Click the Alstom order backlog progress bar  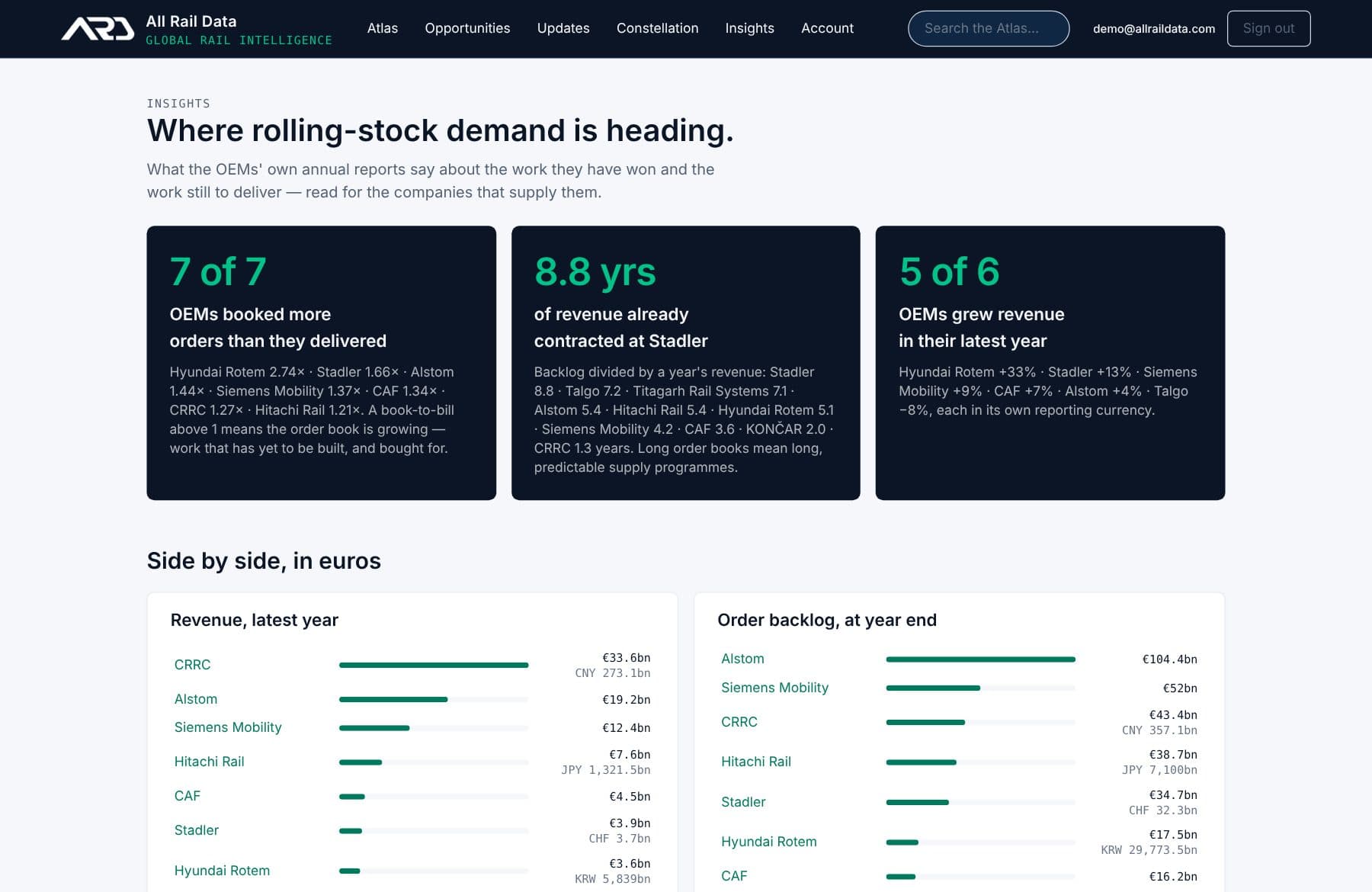981,659
